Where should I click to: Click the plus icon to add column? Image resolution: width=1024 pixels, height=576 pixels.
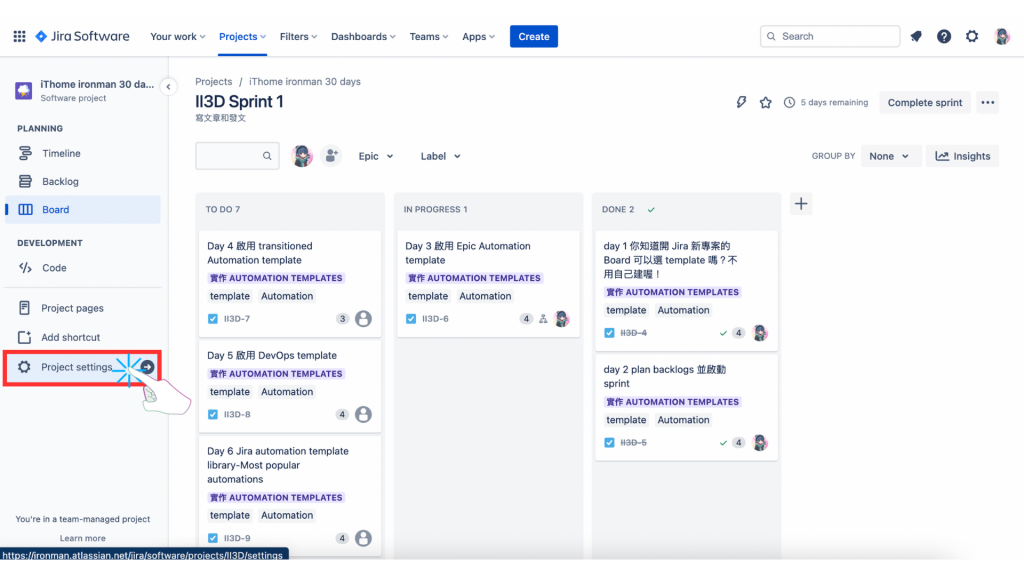tap(801, 204)
